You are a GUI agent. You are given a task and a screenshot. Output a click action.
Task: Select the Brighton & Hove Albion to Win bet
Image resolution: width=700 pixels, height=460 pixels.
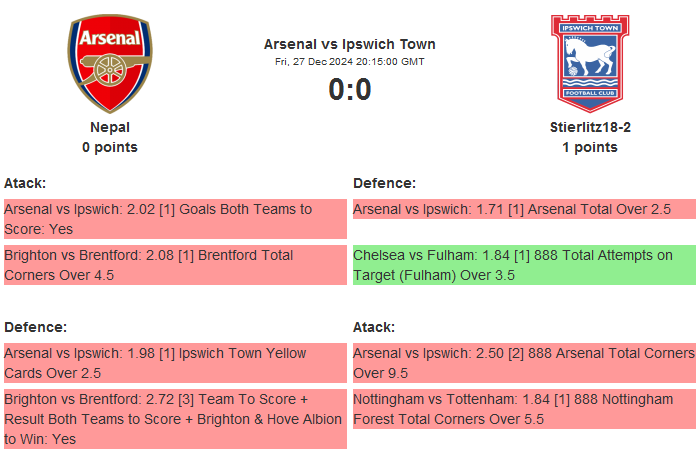pyautogui.click(x=174, y=419)
